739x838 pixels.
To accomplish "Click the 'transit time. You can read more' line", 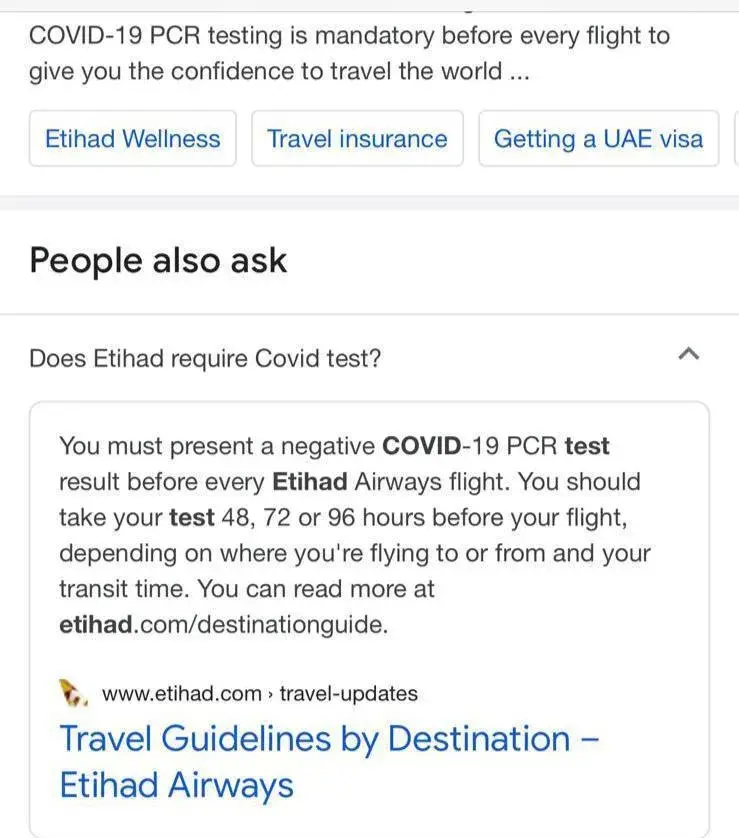I will [x=247, y=589].
